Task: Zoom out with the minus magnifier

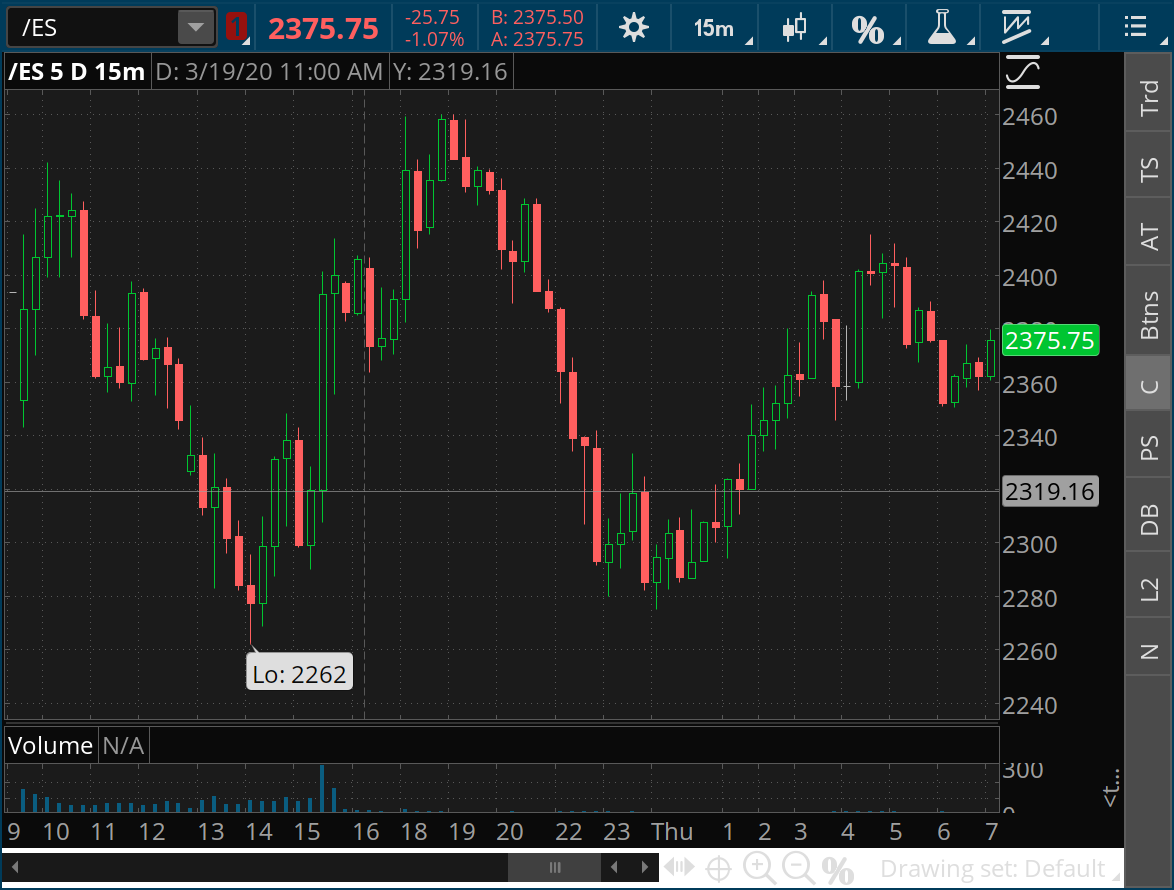Action: click(x=798, y=868)
